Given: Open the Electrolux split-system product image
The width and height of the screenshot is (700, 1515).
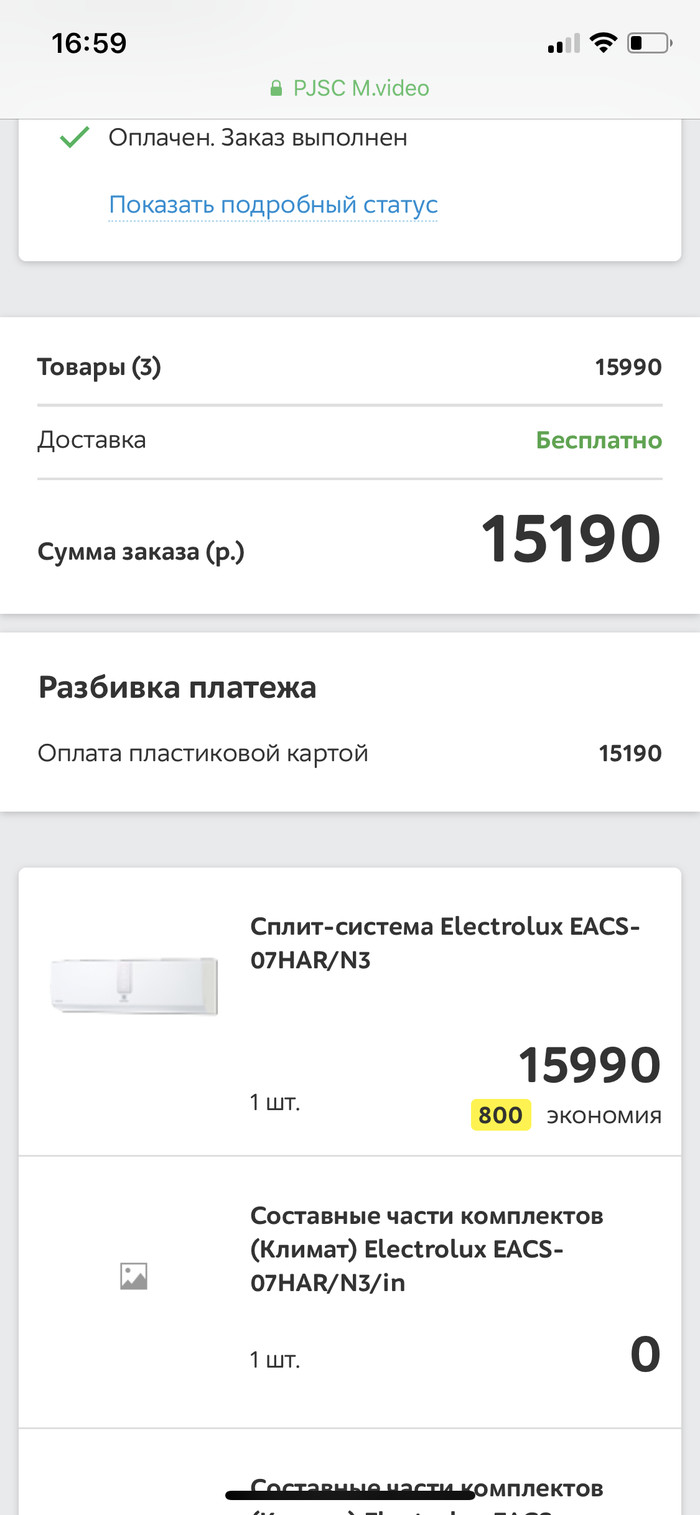Looking at the screenshot, I should [134, 984].
